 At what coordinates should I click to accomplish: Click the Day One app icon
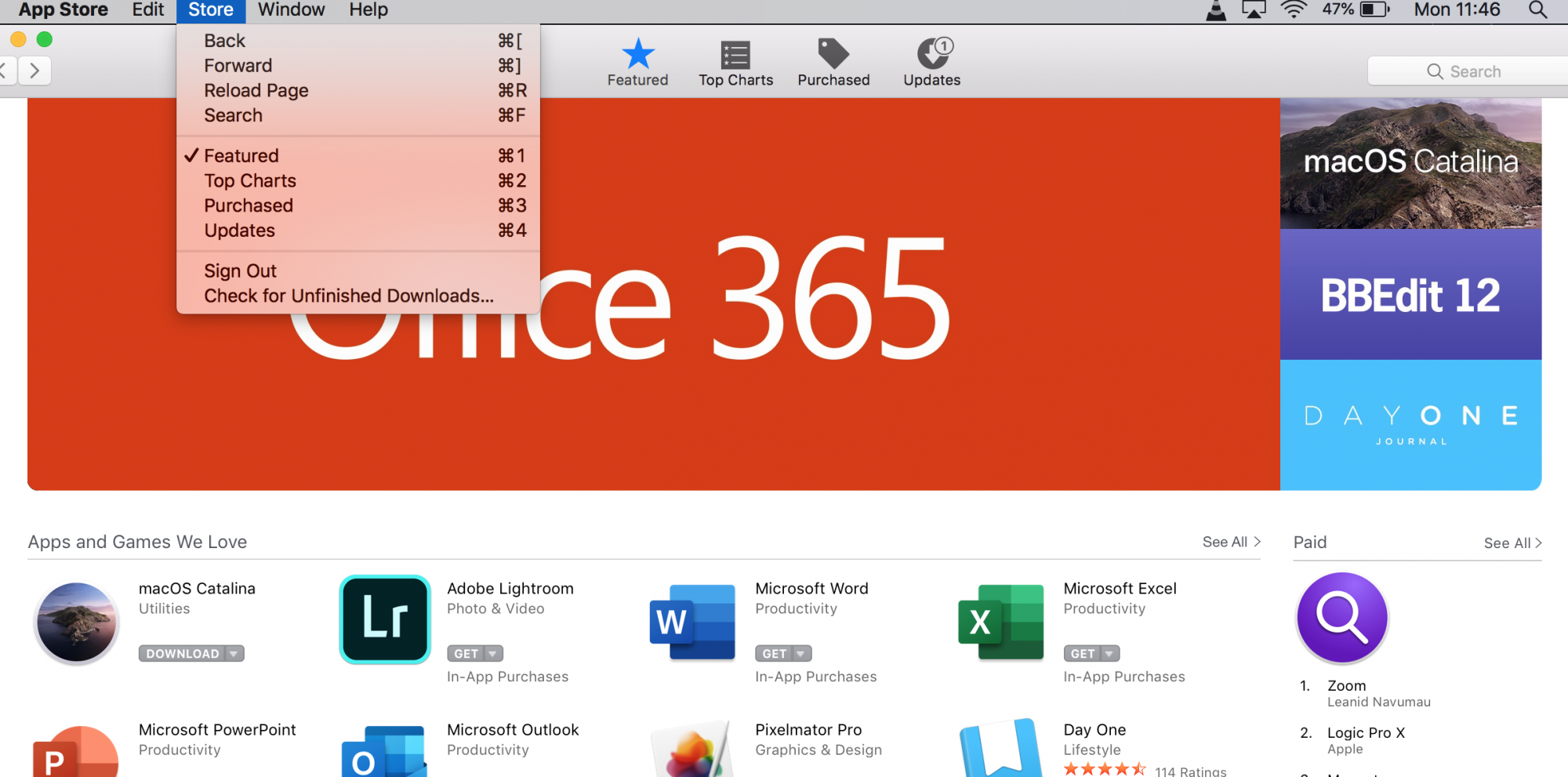click(x=1001, y=749)
